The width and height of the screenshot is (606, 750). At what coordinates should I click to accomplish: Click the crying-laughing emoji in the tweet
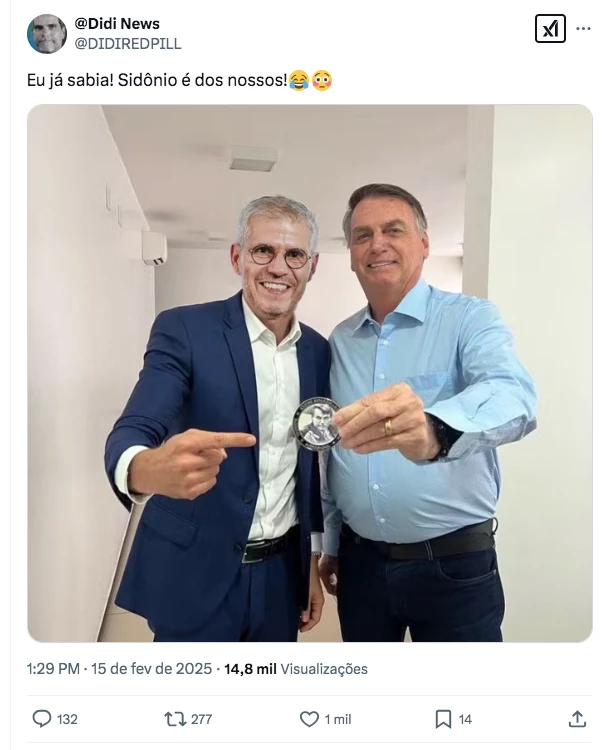tap(298, 80)
